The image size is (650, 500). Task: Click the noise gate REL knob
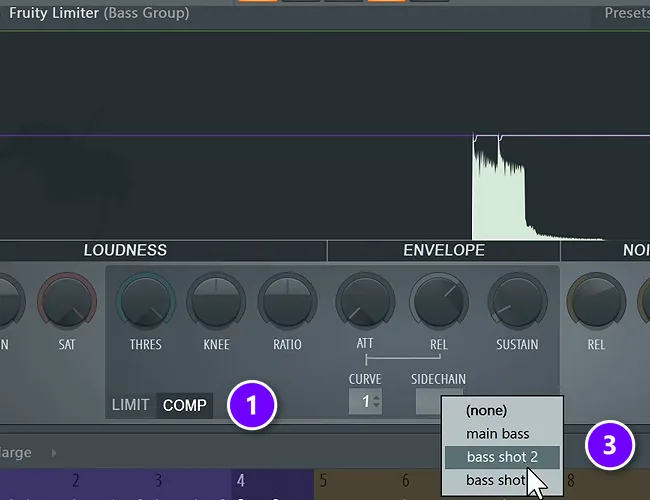tap(596, 301)
